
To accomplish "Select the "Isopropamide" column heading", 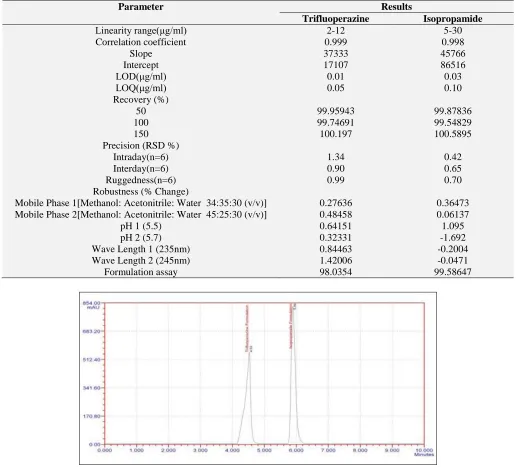I will point(453,19).
